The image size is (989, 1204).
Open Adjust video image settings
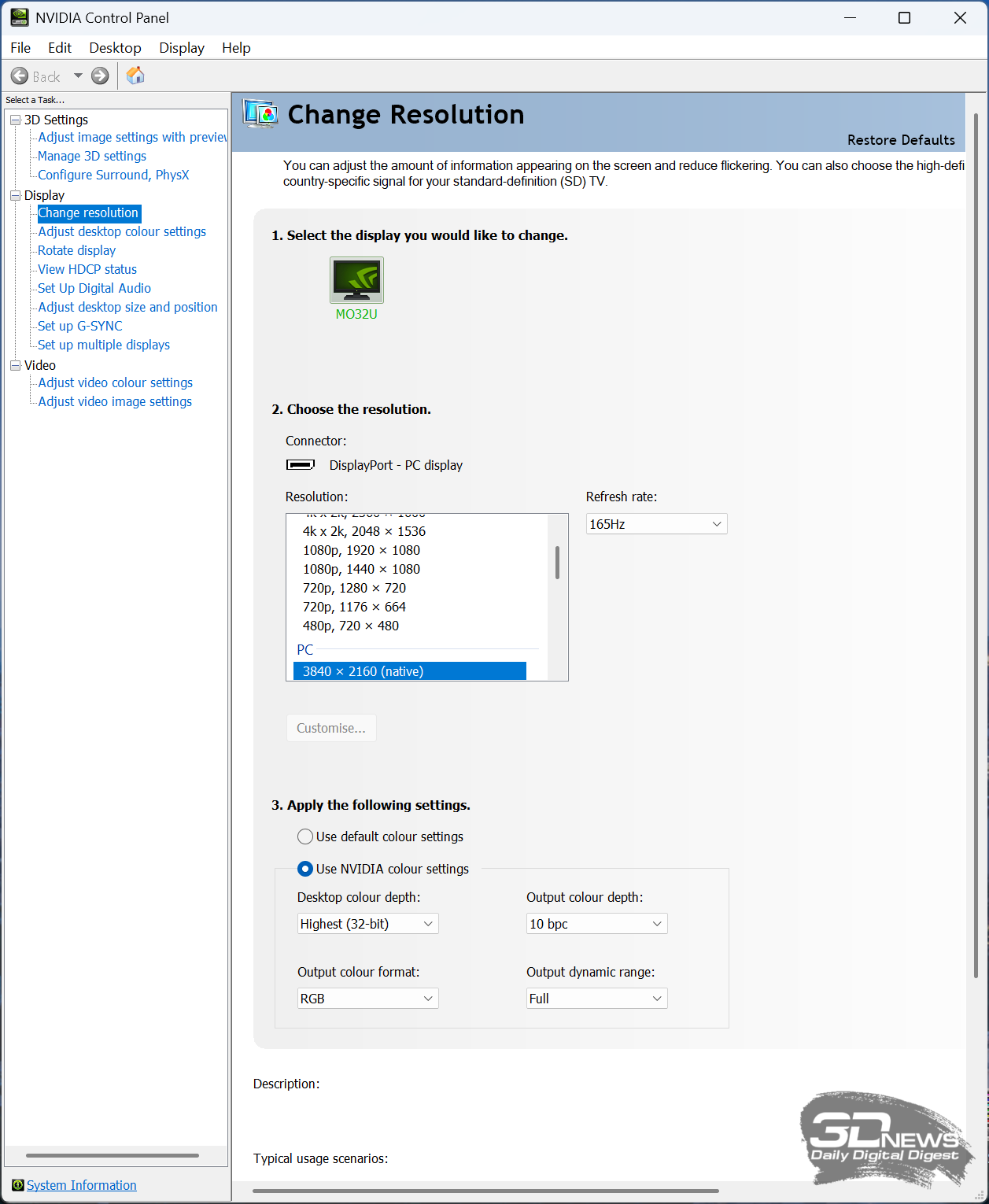click(115, 401)
